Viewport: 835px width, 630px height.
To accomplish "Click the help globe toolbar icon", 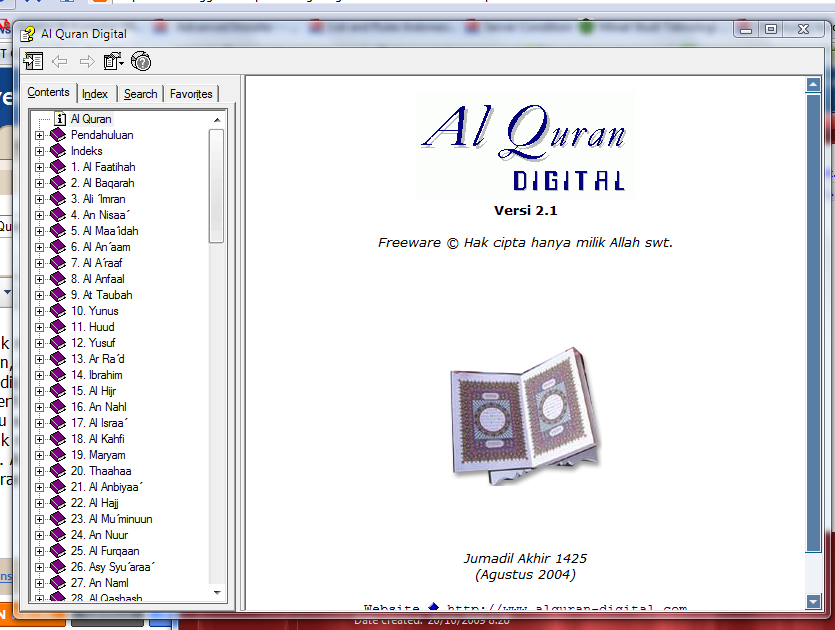I will tap(141, 61).
